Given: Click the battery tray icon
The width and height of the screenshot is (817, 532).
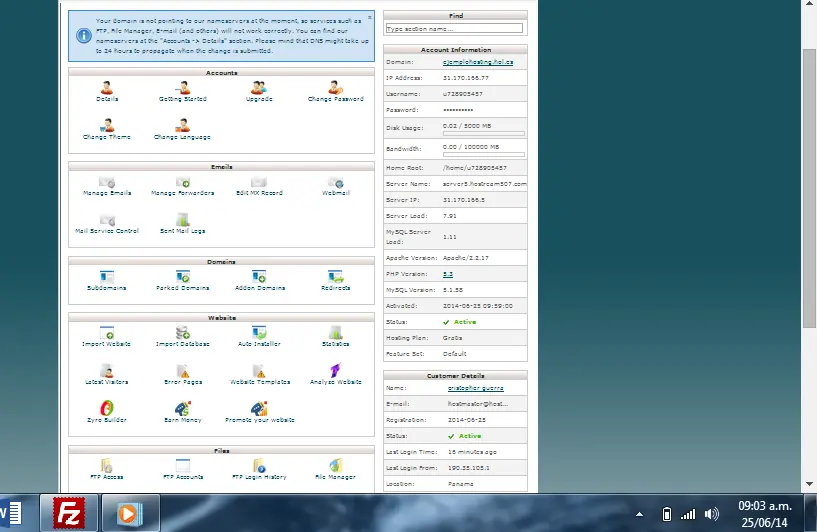Looking at the screenshot, I should (x=666, y=514).
